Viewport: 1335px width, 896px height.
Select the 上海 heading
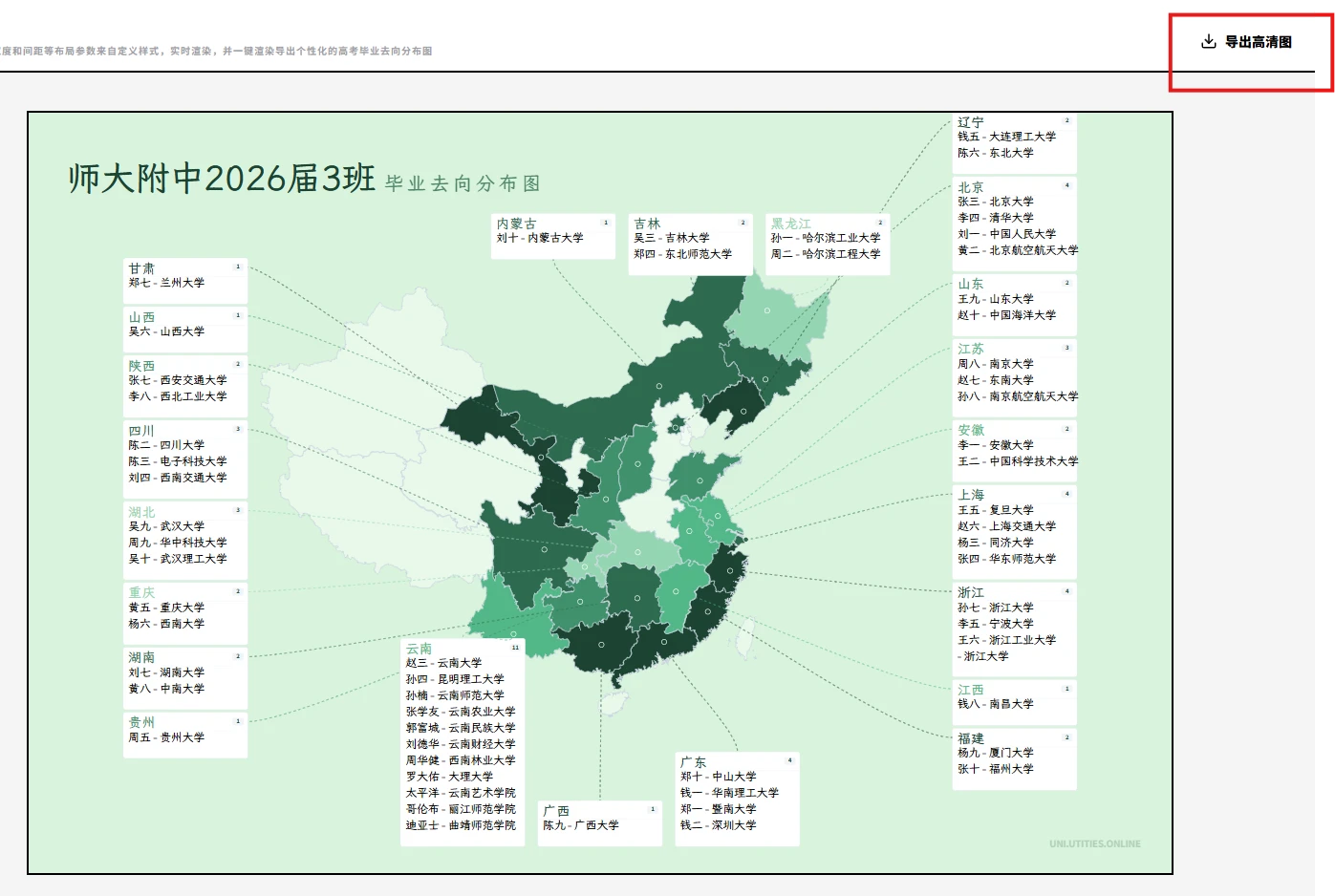971,495
